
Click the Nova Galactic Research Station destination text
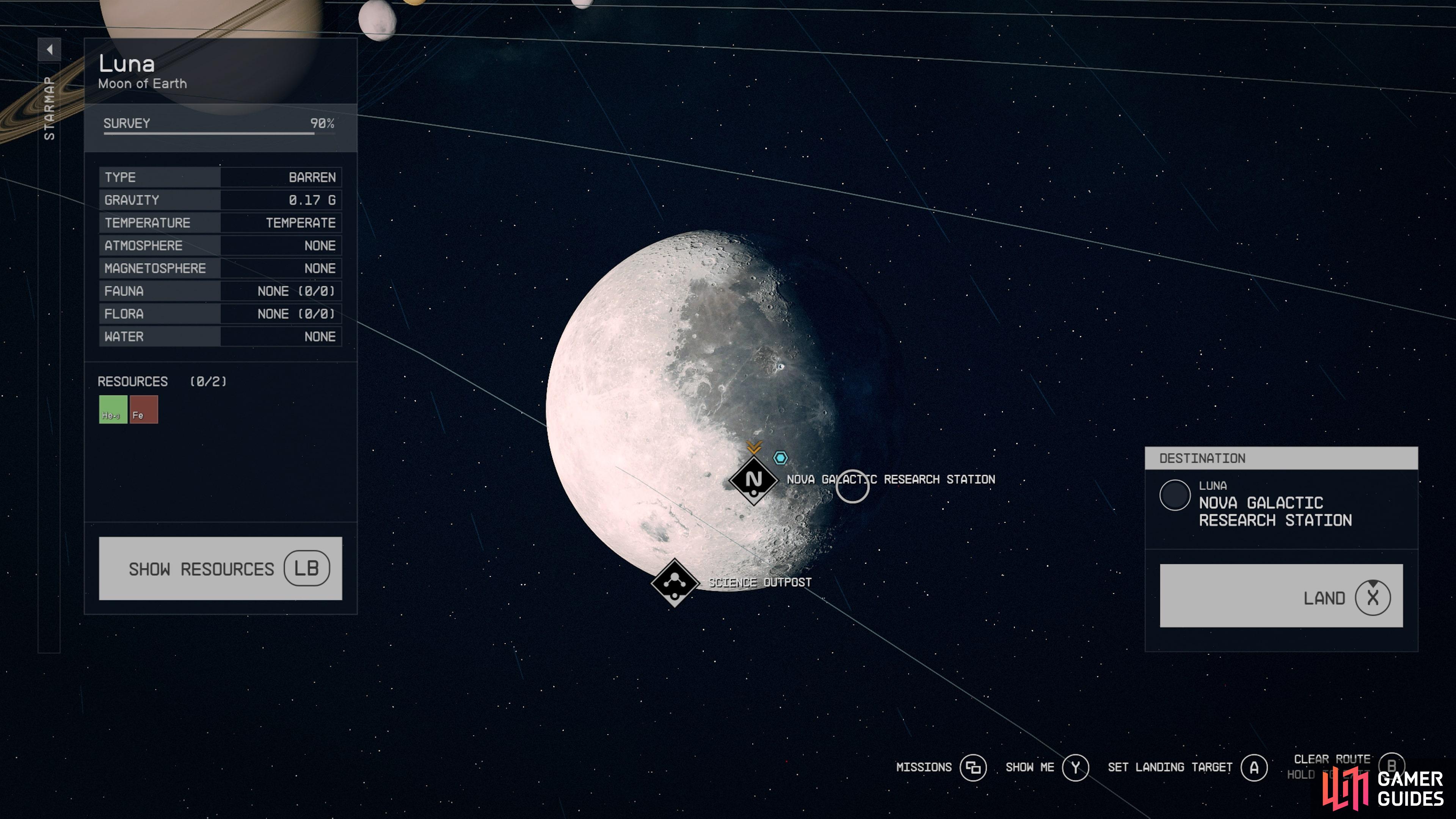[x=1275, y=511]
